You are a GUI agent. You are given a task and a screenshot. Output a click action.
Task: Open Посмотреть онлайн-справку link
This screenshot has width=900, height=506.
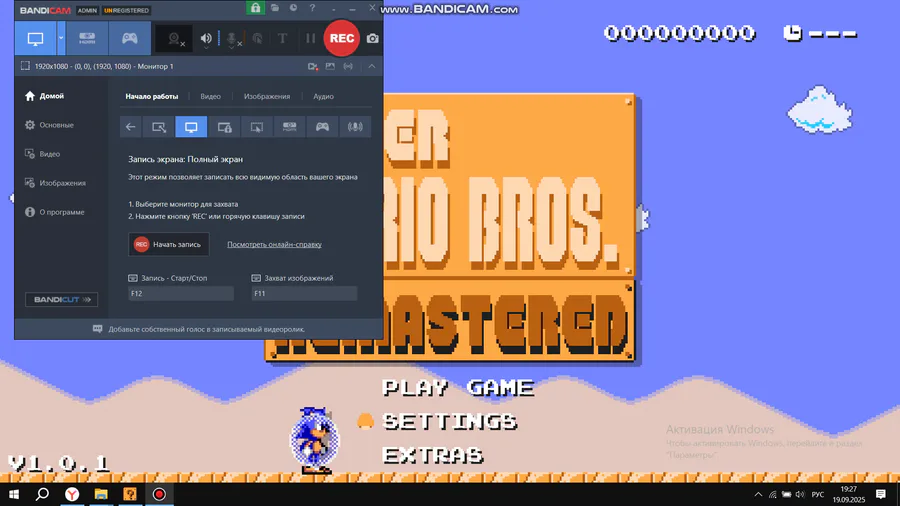[274, 244]
